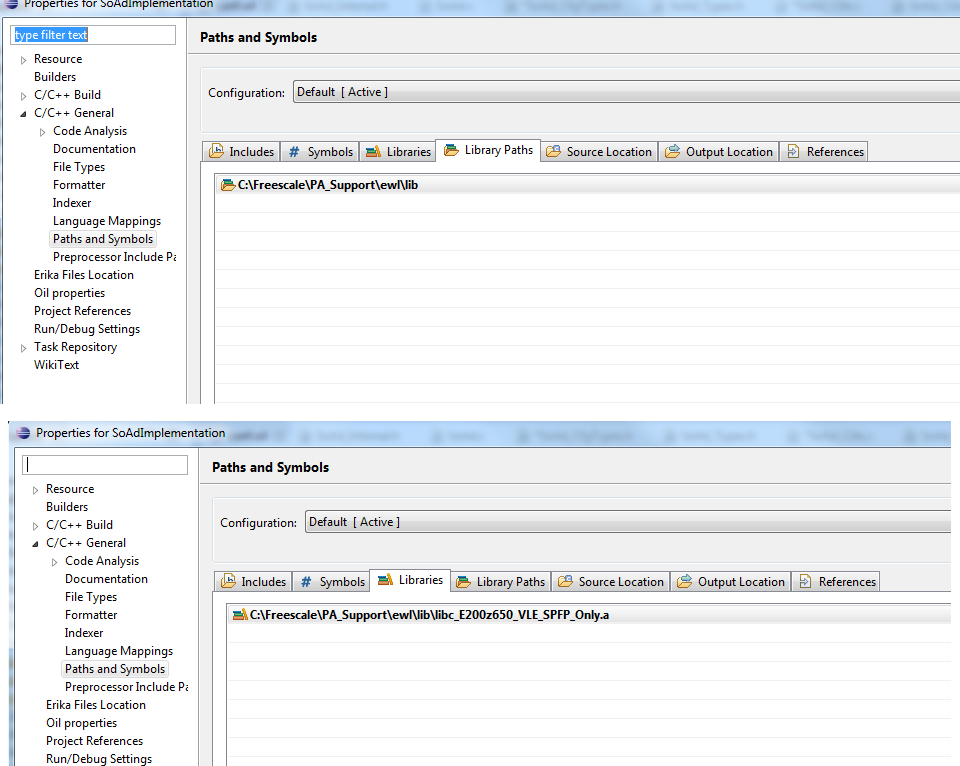
Task: Switch to Libraries tab in top window
Action: pos(398,151)
